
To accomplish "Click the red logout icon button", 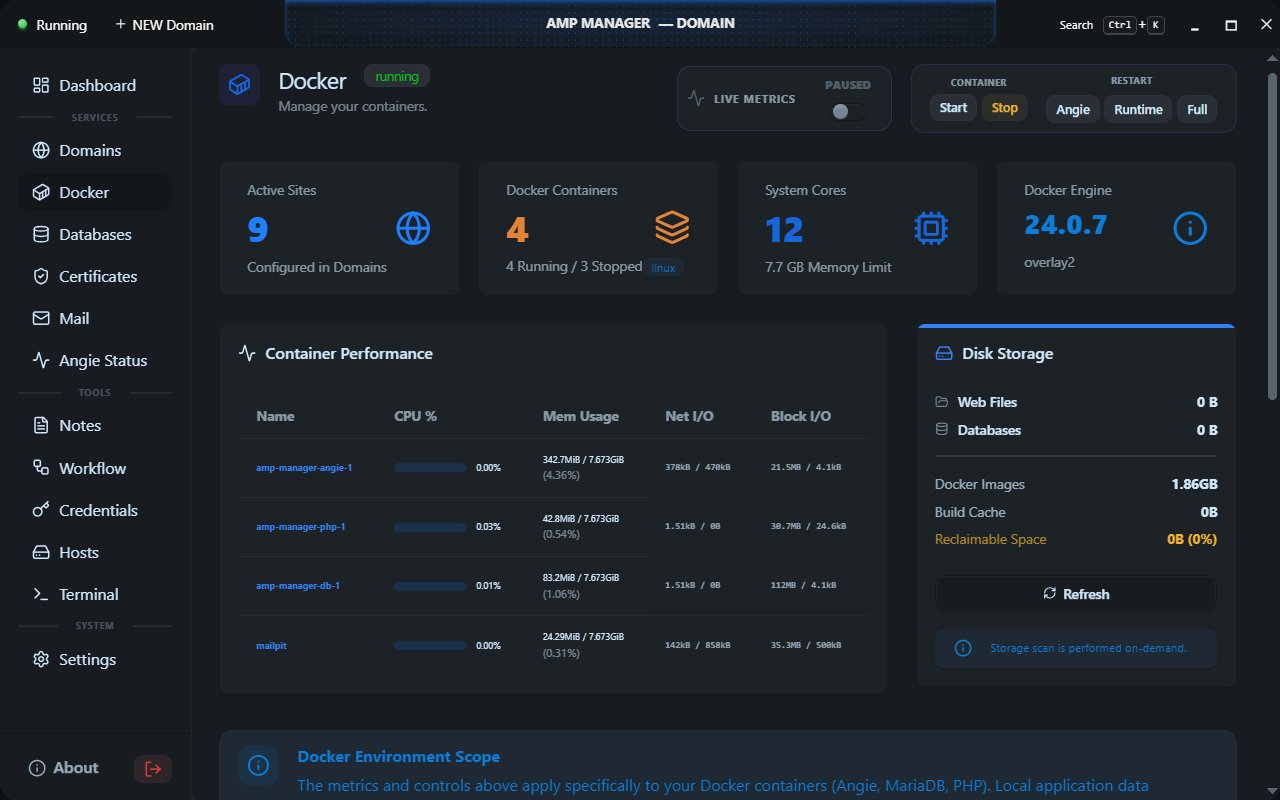I will pyautogui.click(x=153, y=769).
